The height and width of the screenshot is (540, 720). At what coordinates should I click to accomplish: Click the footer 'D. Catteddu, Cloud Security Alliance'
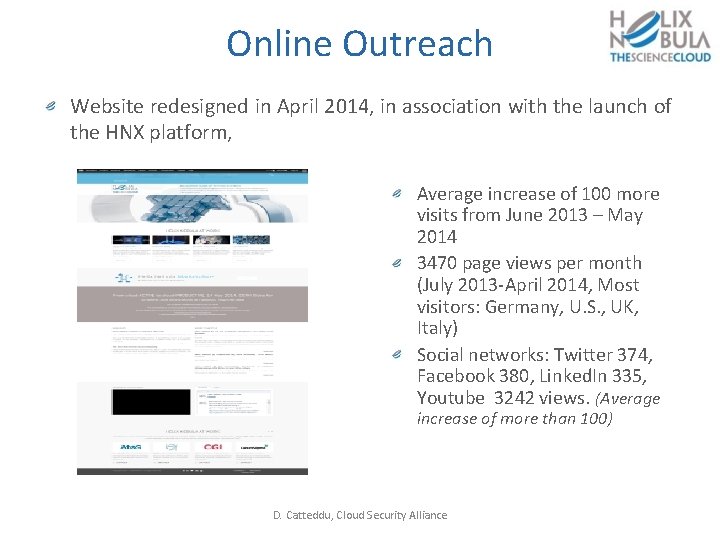[x=360, y=515]
